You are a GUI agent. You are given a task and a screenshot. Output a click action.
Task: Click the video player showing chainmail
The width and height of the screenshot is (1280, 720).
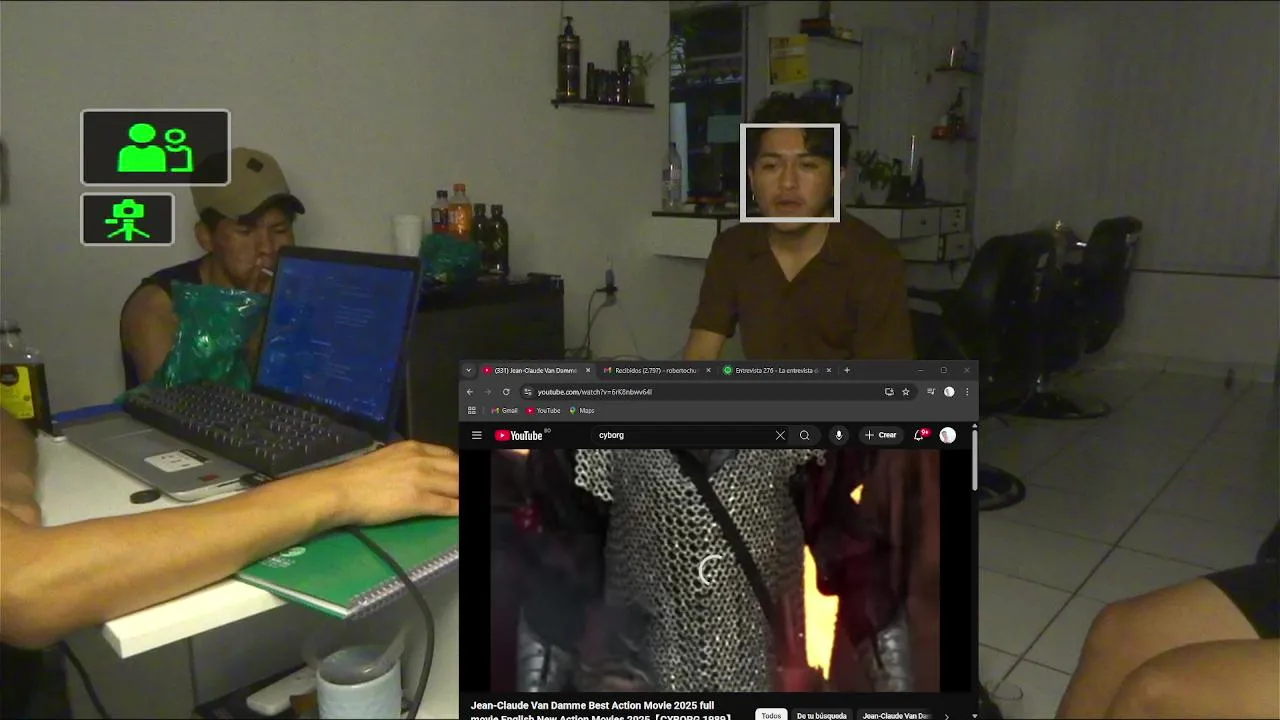pos(715,570)
